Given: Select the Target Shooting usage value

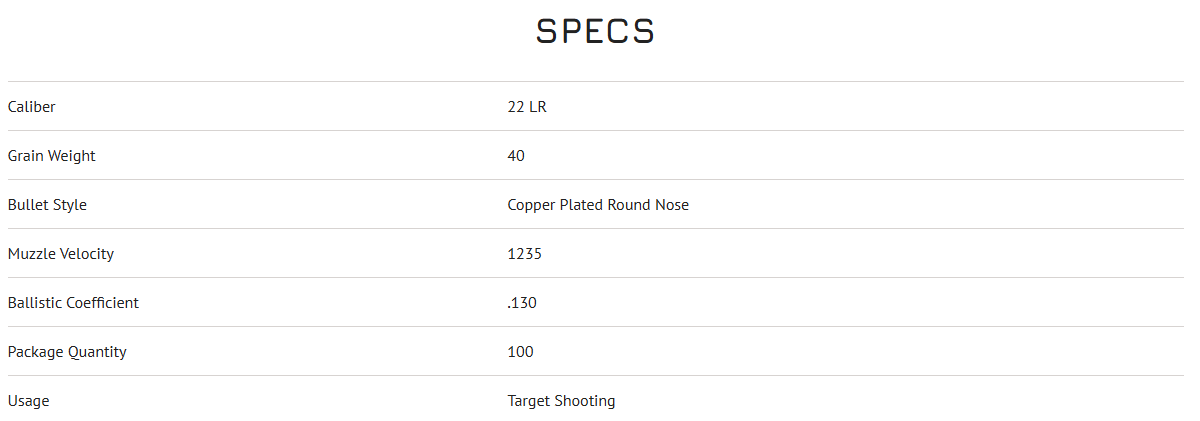Looking at the screenshot, I should [x=561, y=401].
